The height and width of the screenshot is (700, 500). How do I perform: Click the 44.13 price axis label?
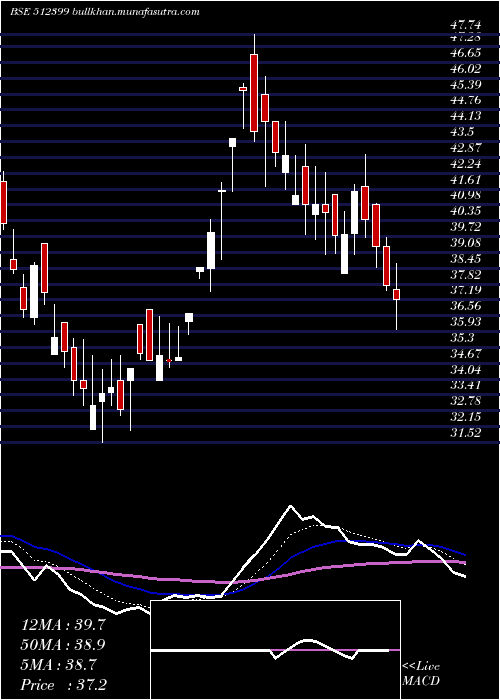[x=465, y=116]
